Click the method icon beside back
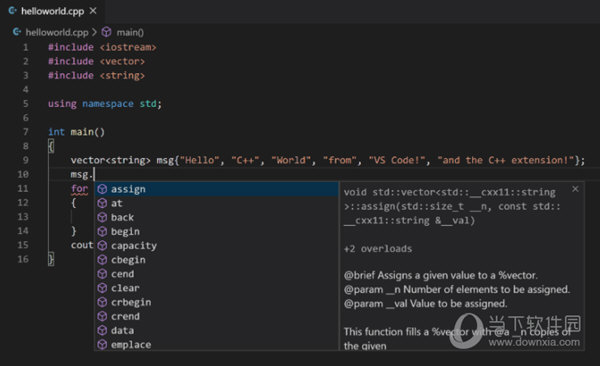600x366 pixels. click(102, 217)
